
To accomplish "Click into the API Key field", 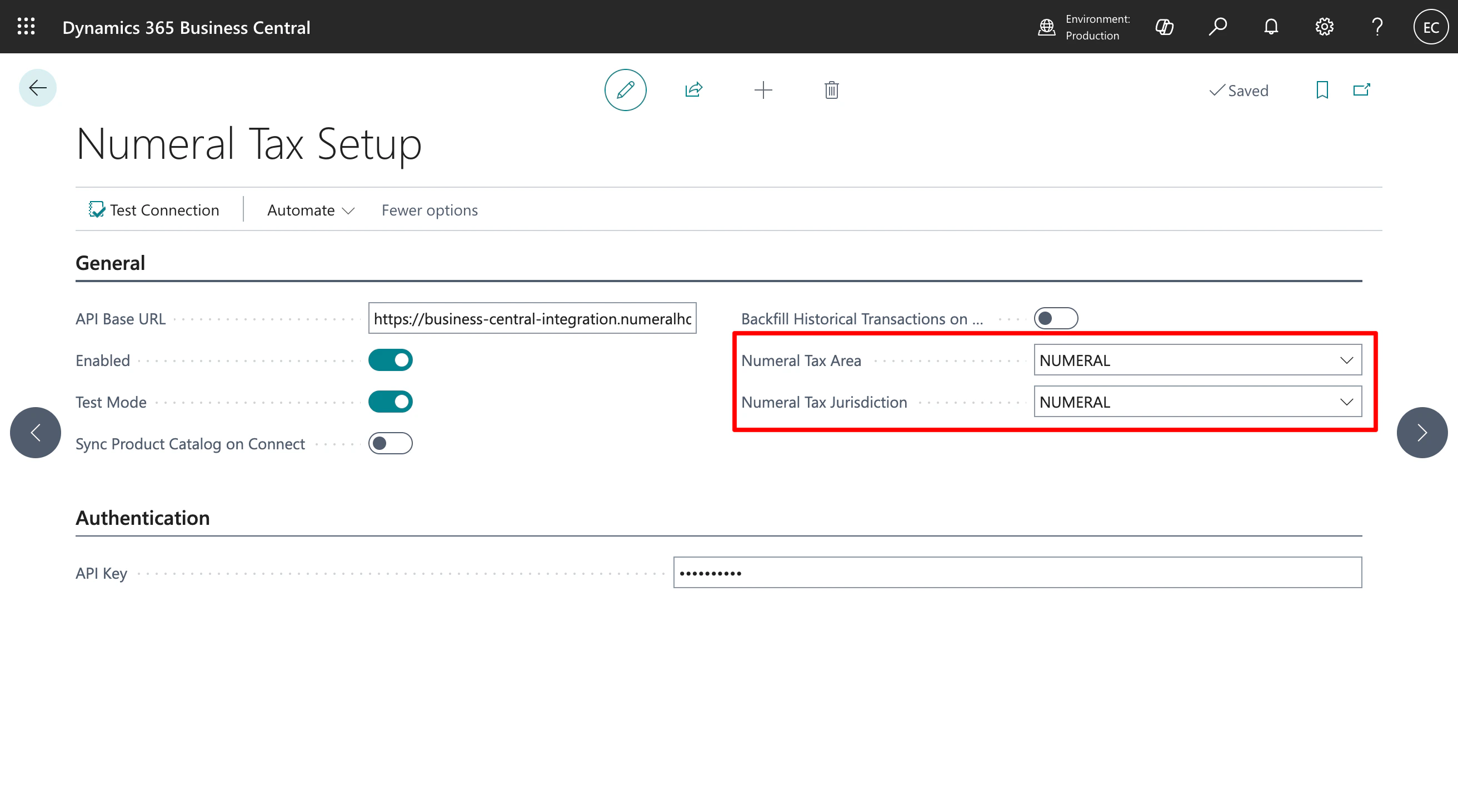I will [1017, 573].
